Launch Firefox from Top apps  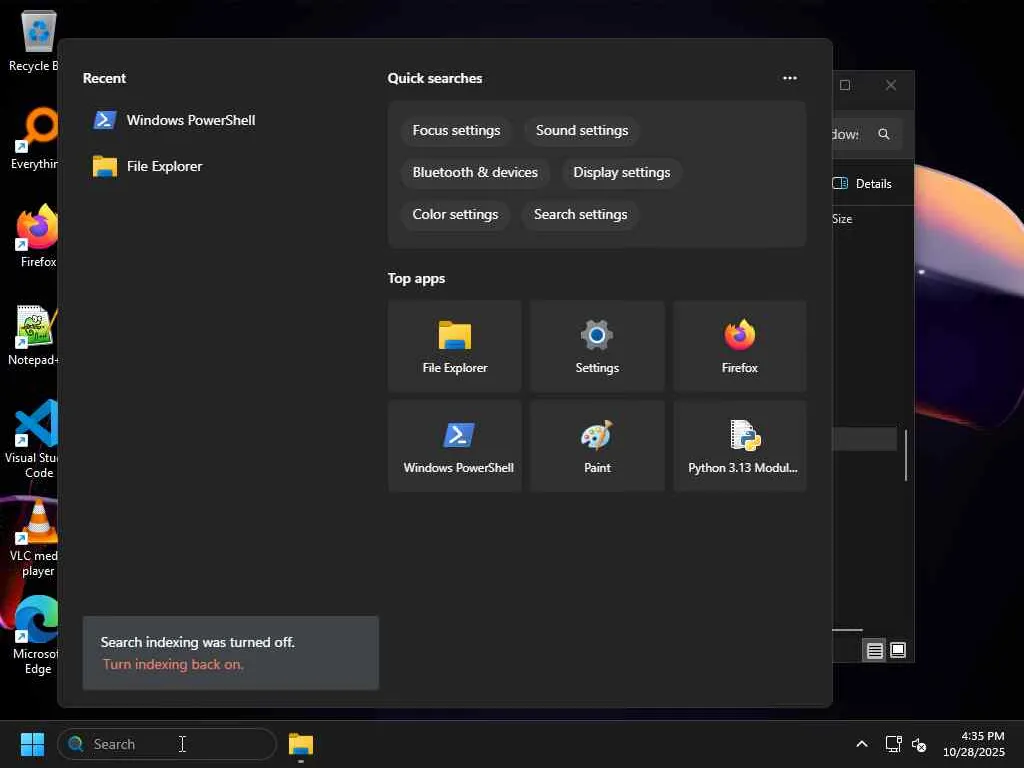point(739,346)
